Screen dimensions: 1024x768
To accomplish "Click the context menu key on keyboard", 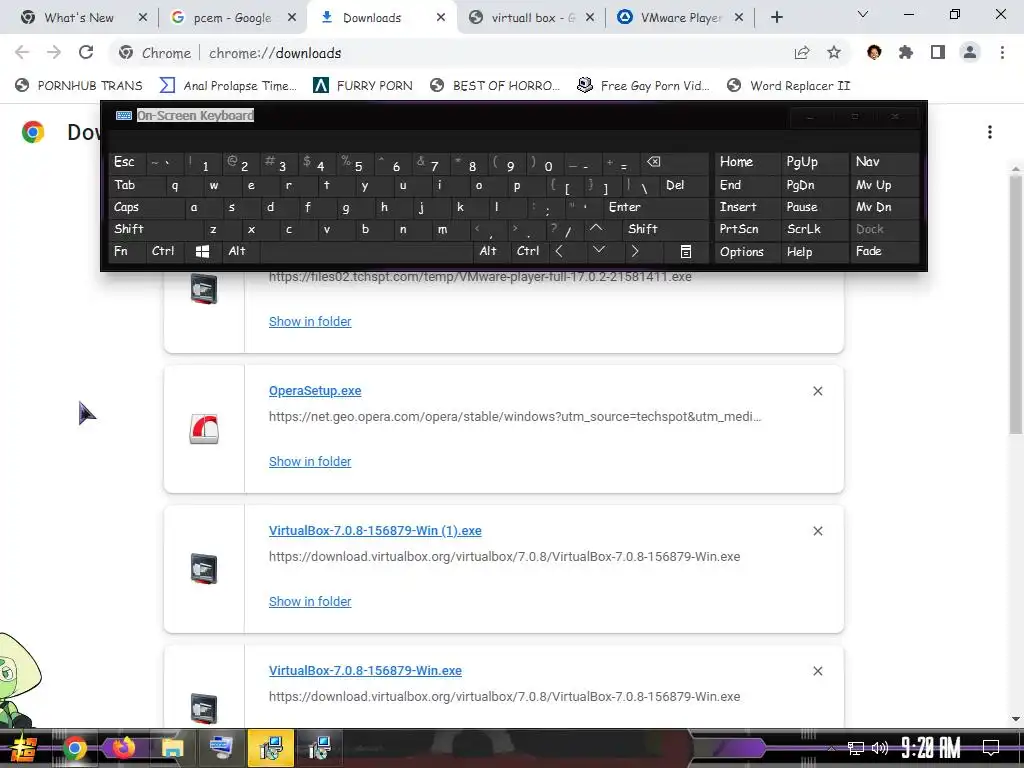I will [x=686, y=251].
